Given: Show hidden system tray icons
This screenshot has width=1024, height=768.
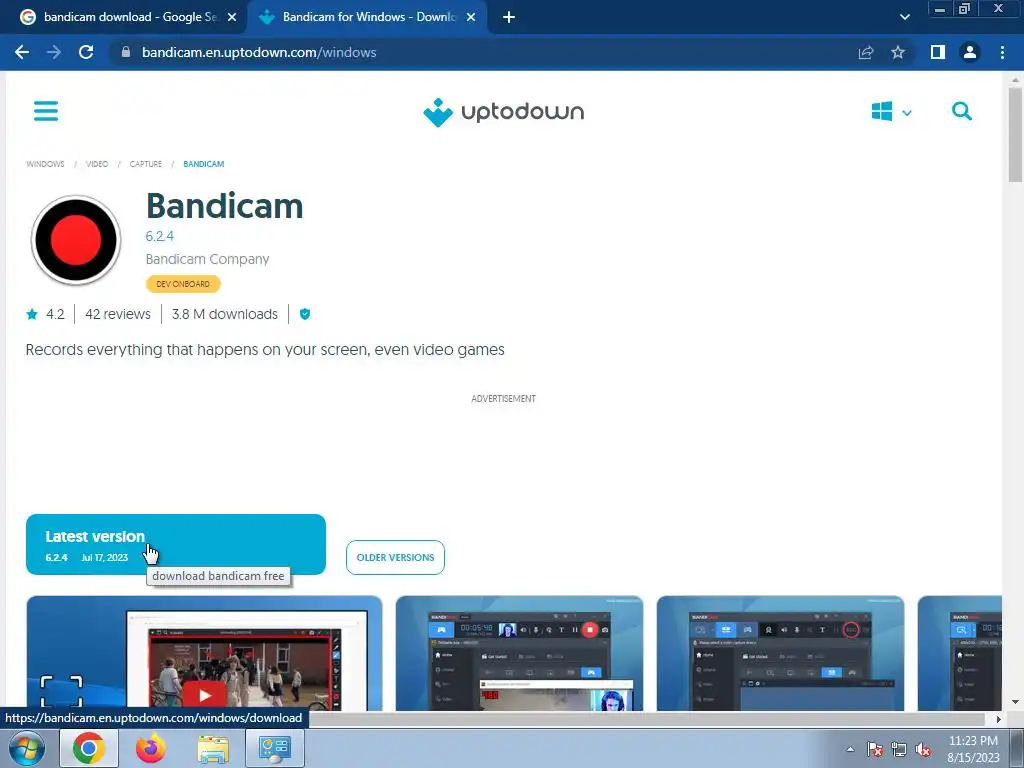Looking at the screenshot, I should pos(850,749).
